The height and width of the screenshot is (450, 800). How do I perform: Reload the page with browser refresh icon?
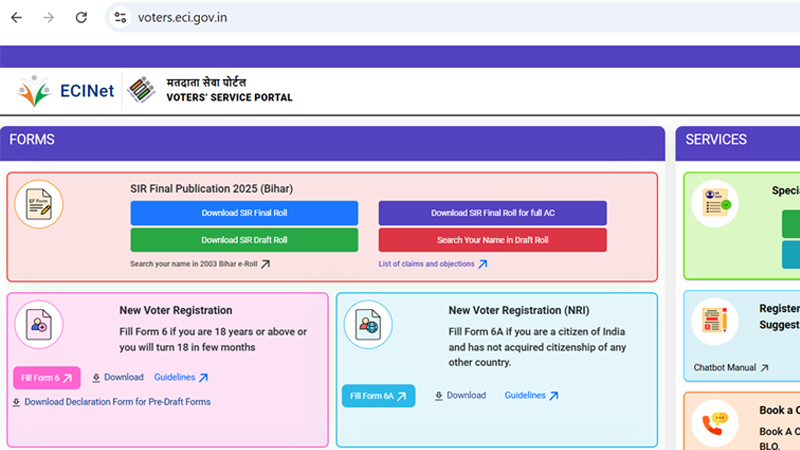coord(82,17)
